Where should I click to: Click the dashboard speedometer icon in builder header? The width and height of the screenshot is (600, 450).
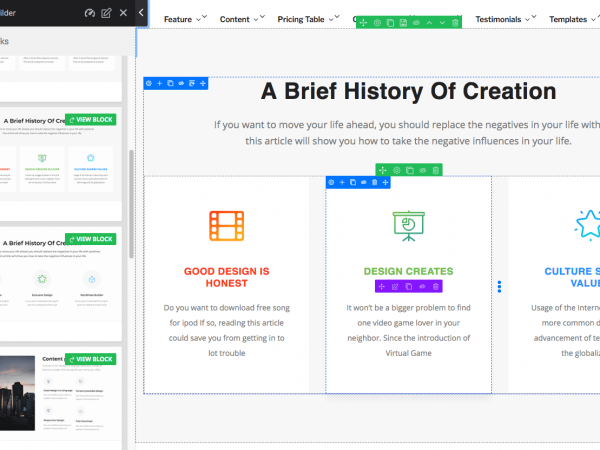(89, 13)
